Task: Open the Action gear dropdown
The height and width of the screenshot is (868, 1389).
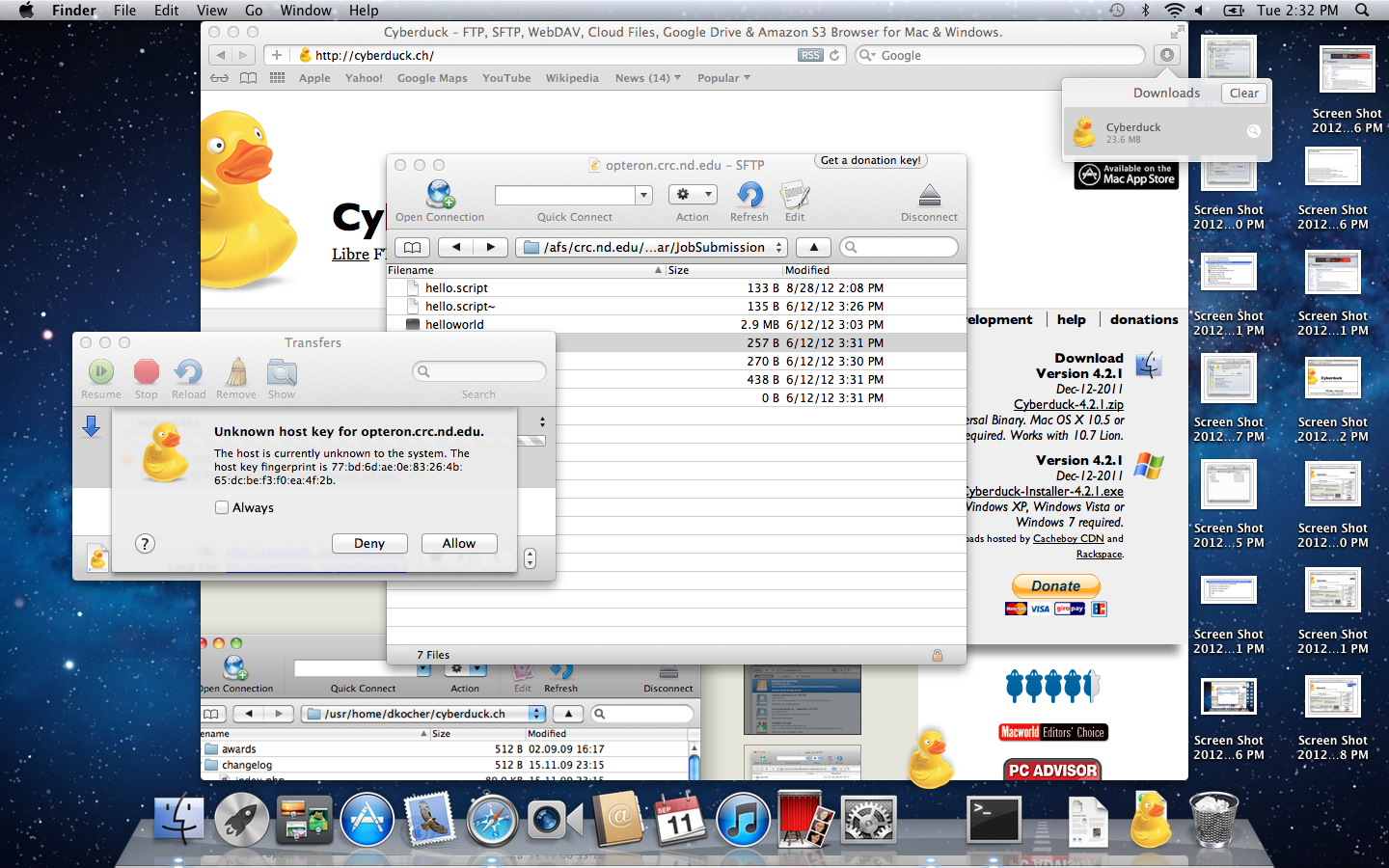Action: coord(693,195)
